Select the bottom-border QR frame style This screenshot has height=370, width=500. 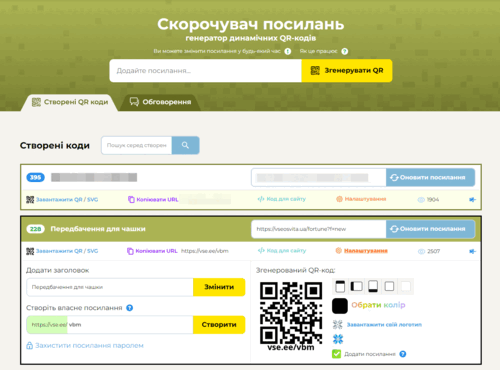click(x=373, y=286)
